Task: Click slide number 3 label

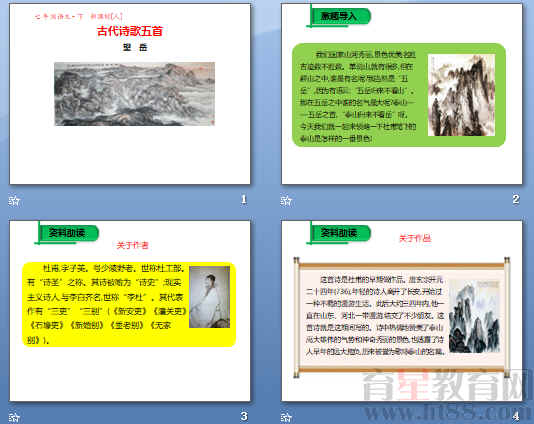Action: 244,416
